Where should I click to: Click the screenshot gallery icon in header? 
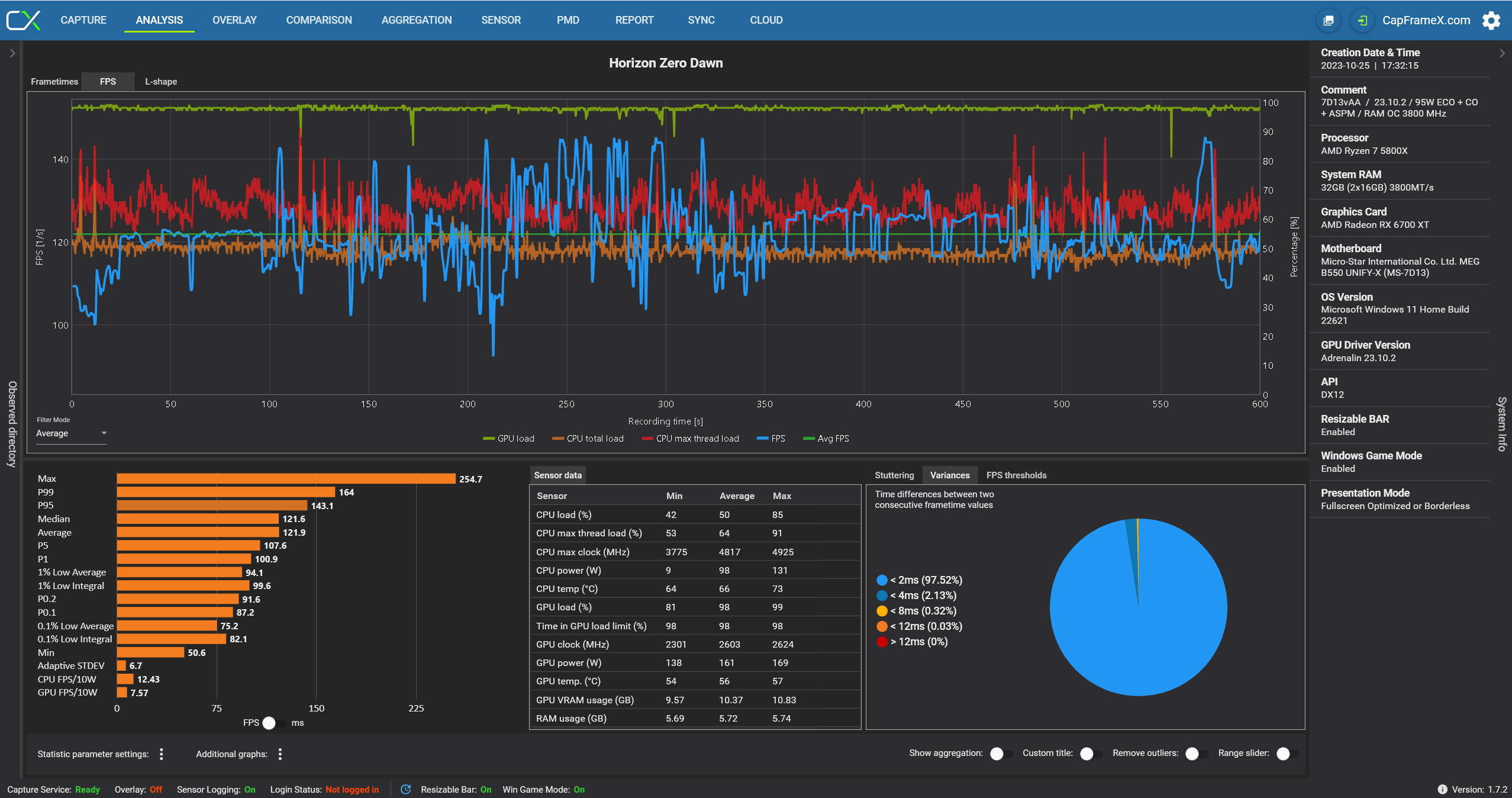click(1329, 21)
